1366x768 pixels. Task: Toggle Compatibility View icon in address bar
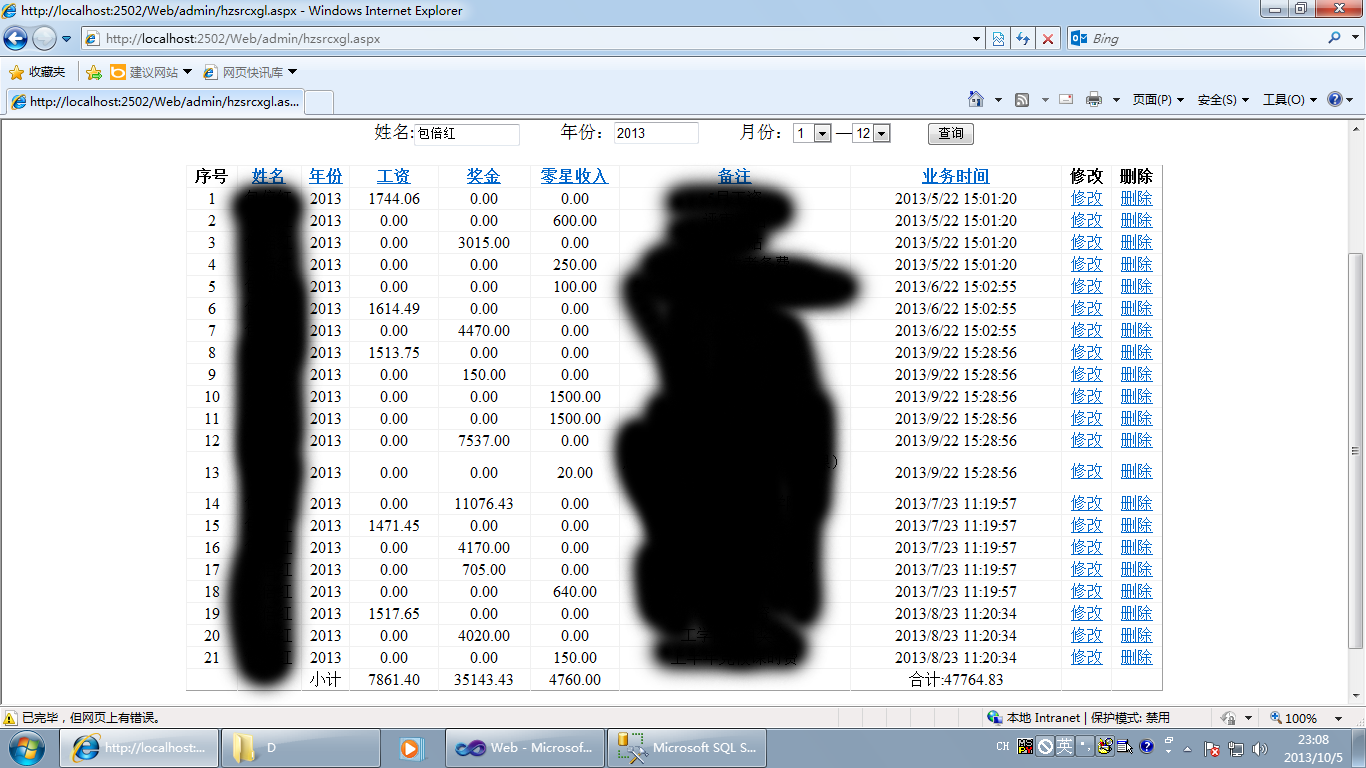(x=998, y=39)
